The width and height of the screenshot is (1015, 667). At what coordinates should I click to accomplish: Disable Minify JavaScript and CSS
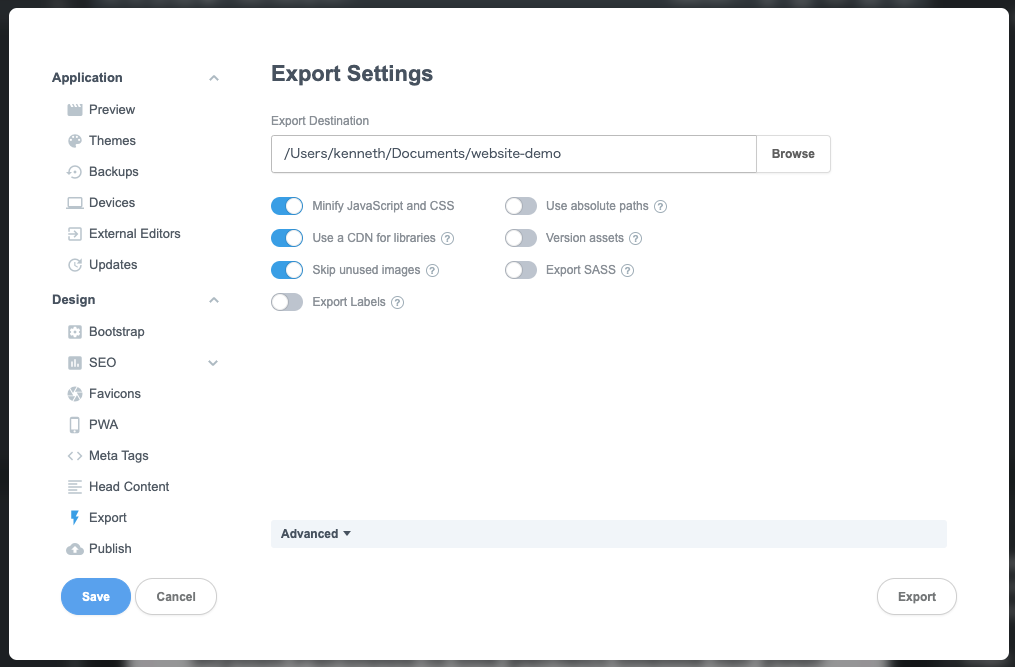(x=287, y=205)
